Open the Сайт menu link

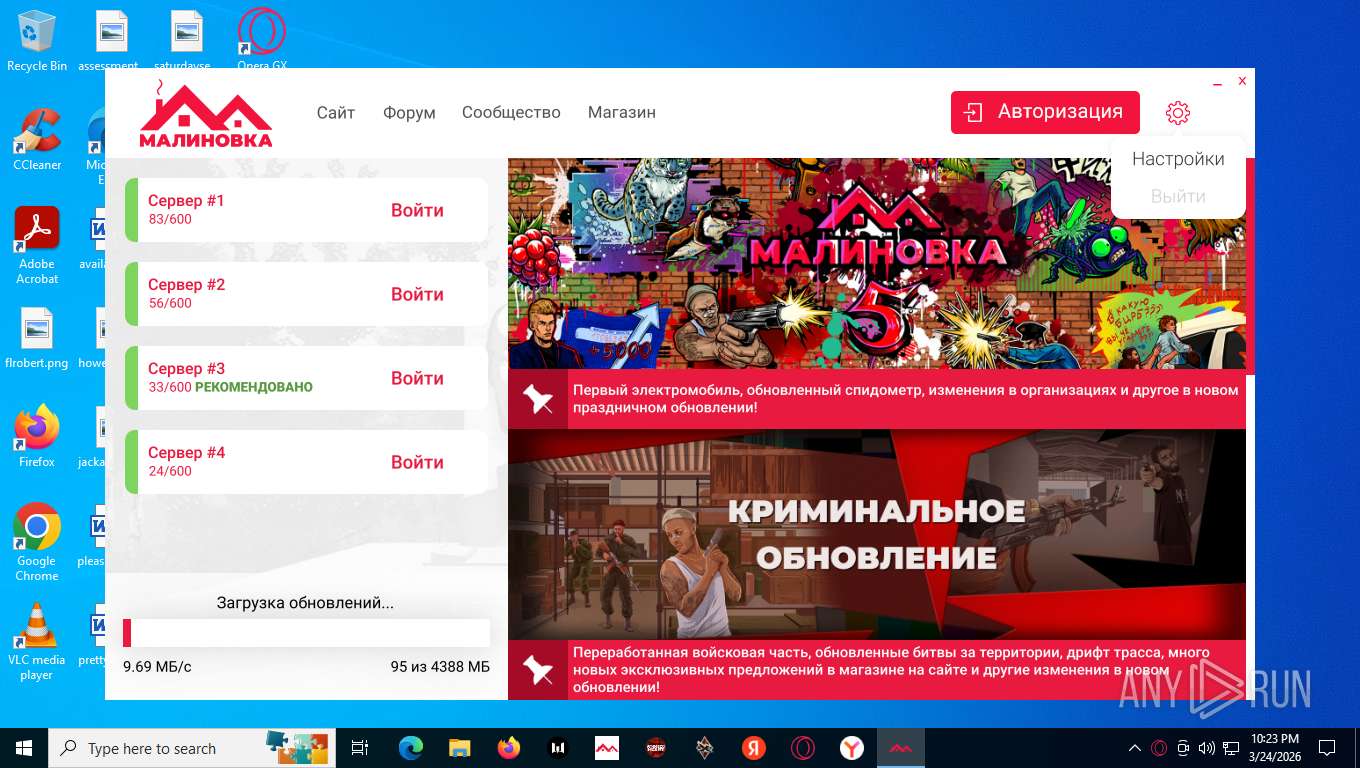336,112
